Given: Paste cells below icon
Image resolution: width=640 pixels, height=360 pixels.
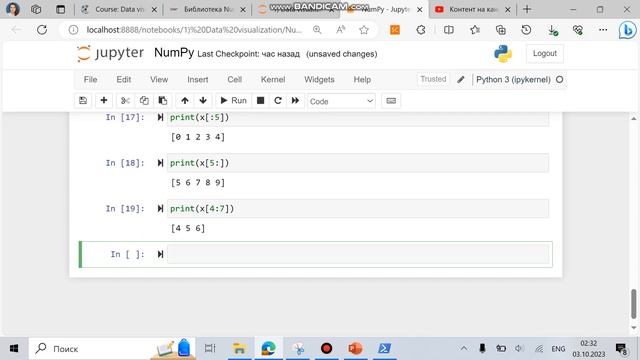Looking at the screenshot, I should point(162,100).
